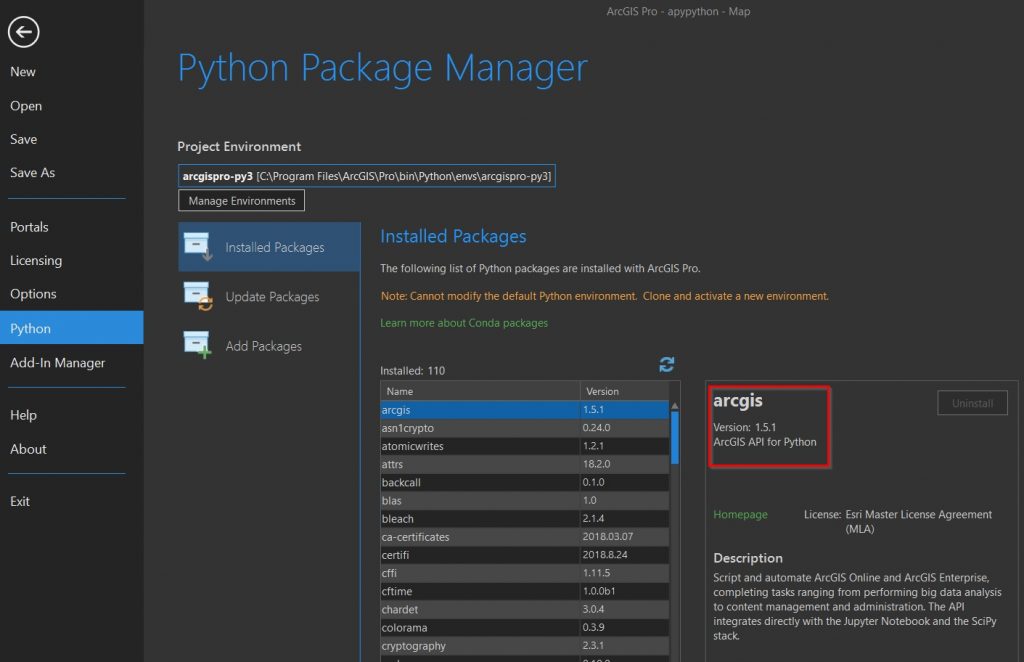This screenshot has height=662, width=1024.
Task: Click the Manage Environments button
Action: point(240,200)
